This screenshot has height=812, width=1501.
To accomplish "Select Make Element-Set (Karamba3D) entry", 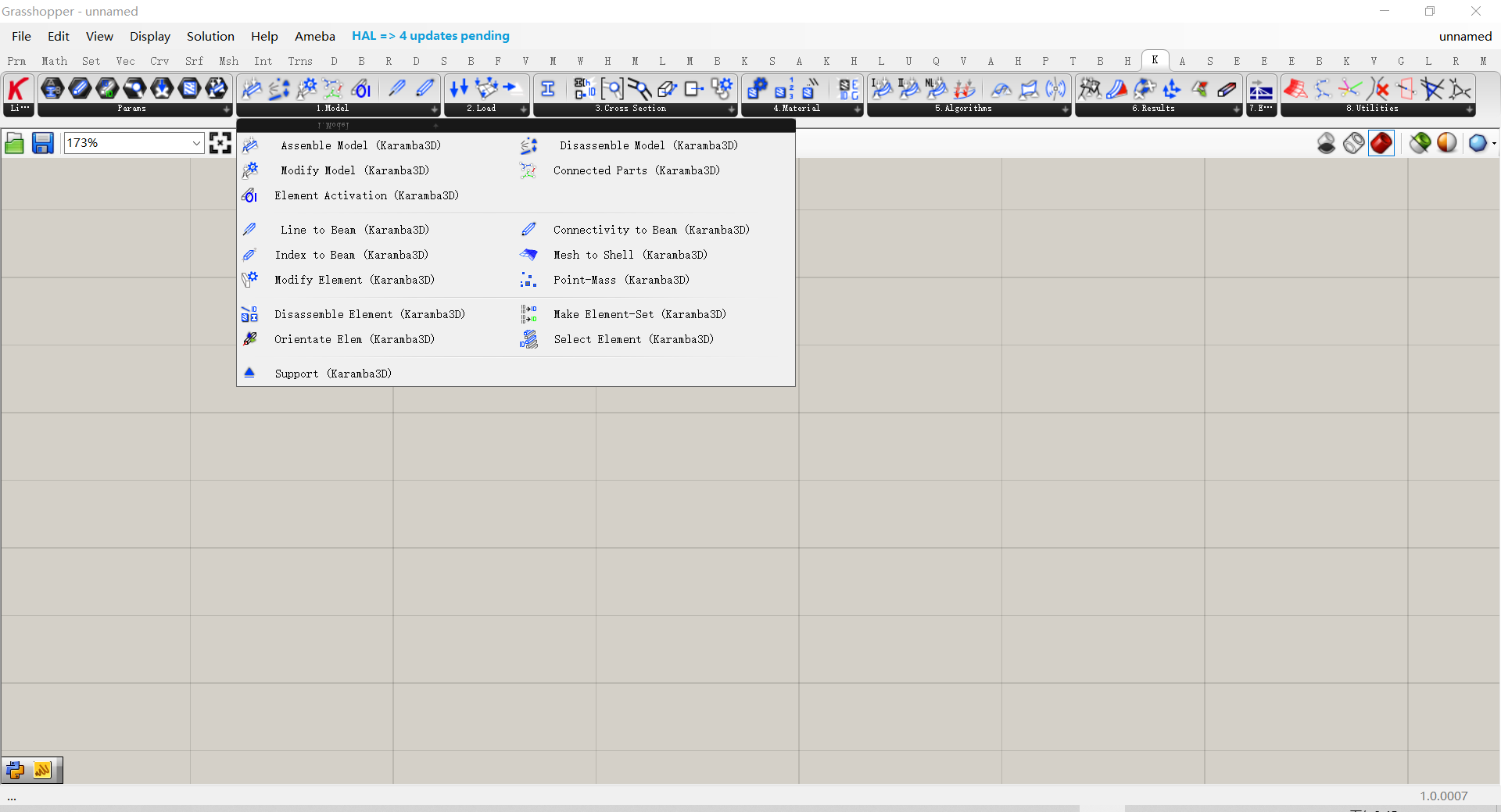I will coord(639,314).
